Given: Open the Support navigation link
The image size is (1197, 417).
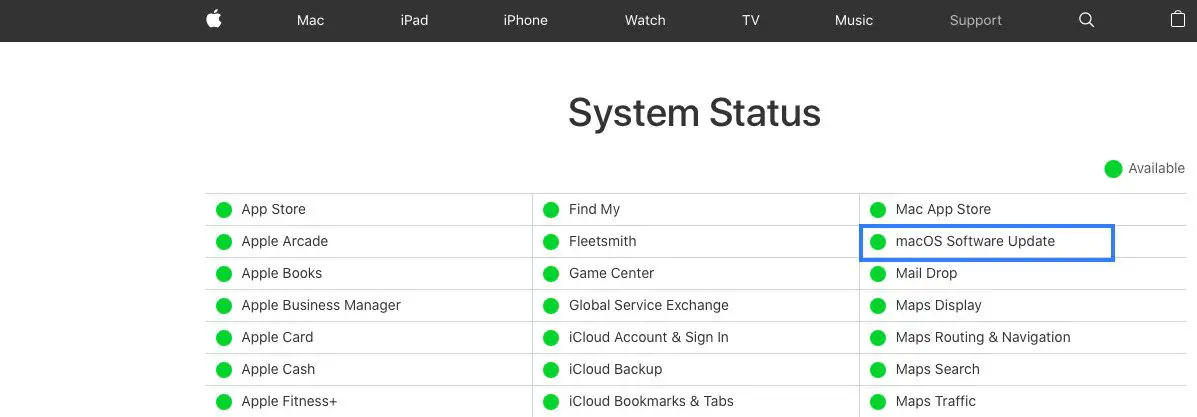Looking at the screenshot, I should [976, 20].
